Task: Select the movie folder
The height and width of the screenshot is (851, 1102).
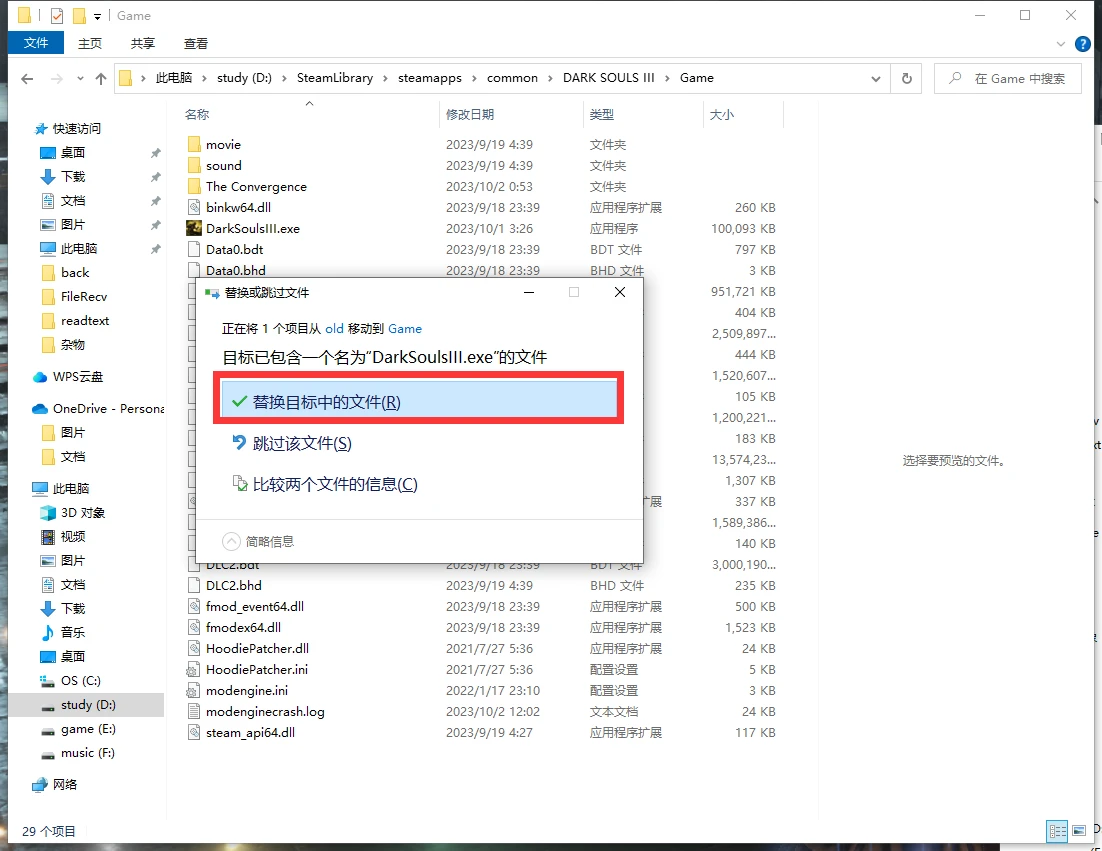Action: pos(223,145)
